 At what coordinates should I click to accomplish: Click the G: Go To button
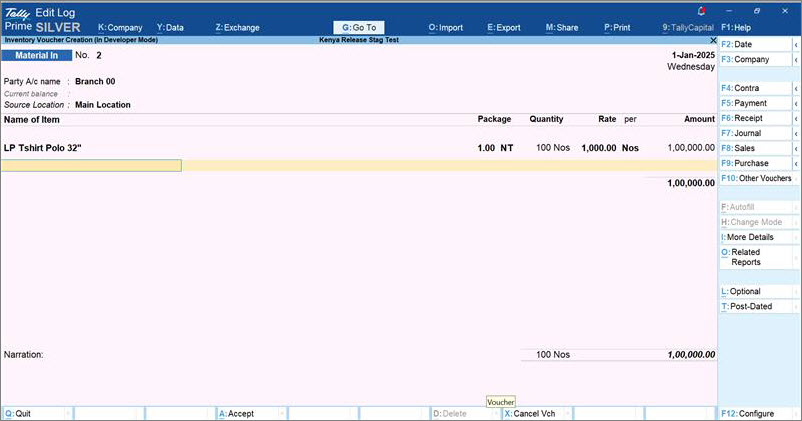coord(359,28)
